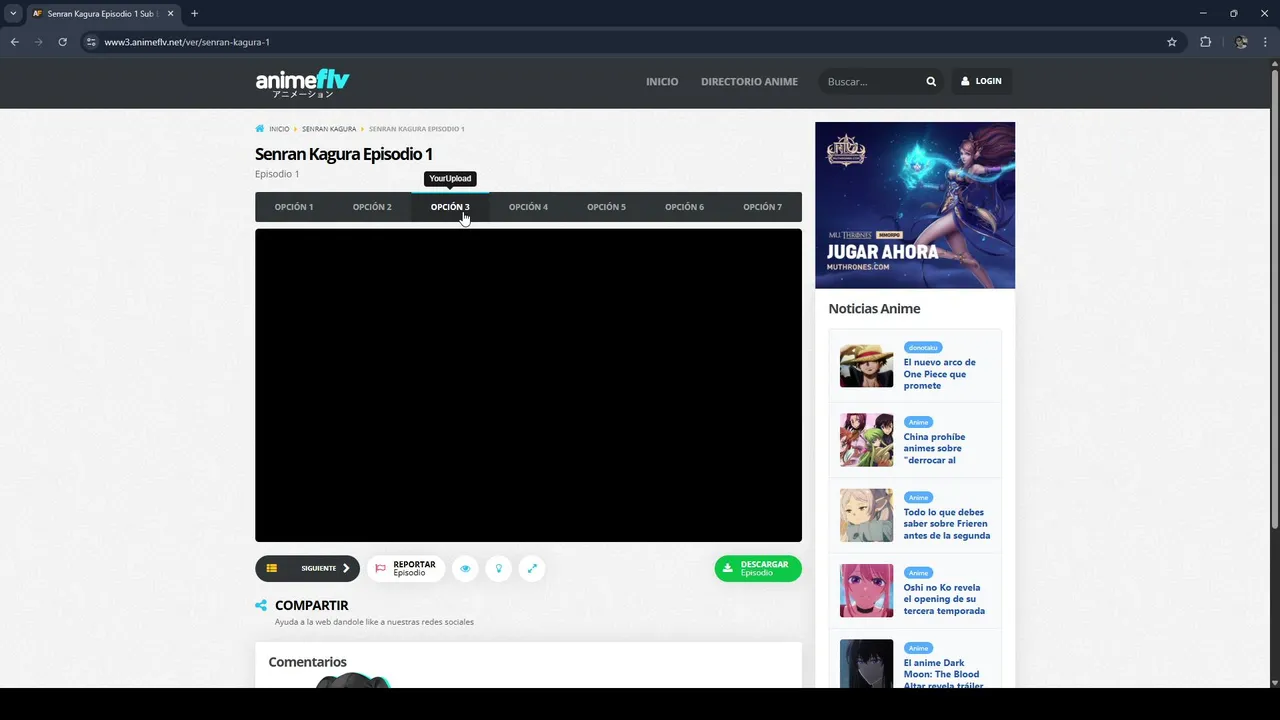Click the AnimeFLV logo

click(302, 83)
